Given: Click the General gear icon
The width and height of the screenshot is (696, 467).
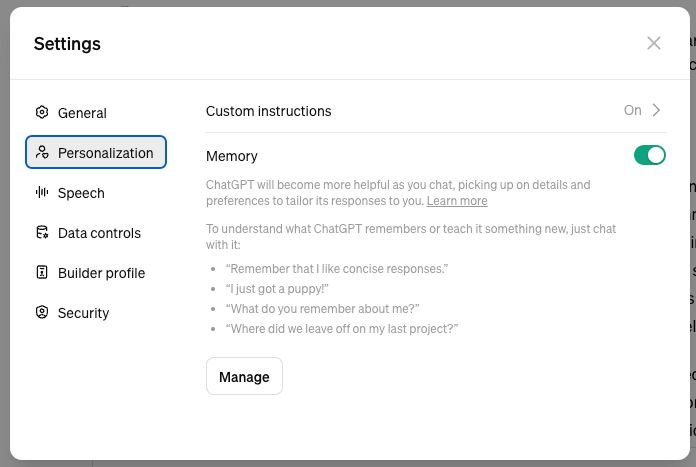Looking at the screenshot, I should point(42,112).
